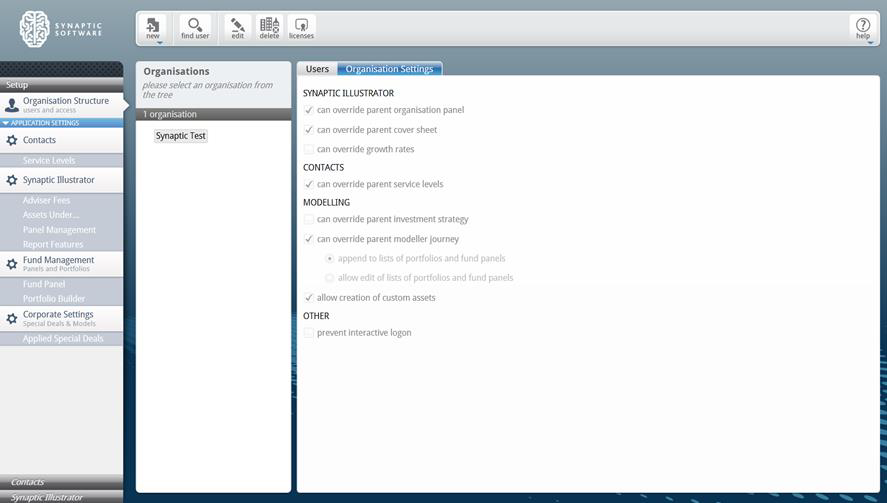Click the gear icon beside Synaptic Illustrator
This screenshot has height=503, width=887.
[11, 180]
